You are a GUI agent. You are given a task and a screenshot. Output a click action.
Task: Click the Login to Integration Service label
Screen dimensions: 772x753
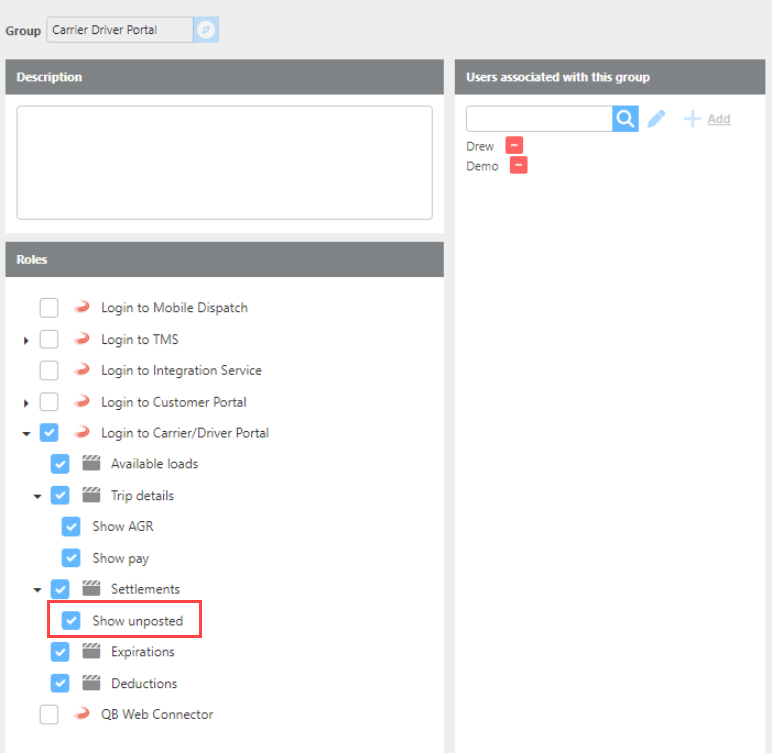181,371
